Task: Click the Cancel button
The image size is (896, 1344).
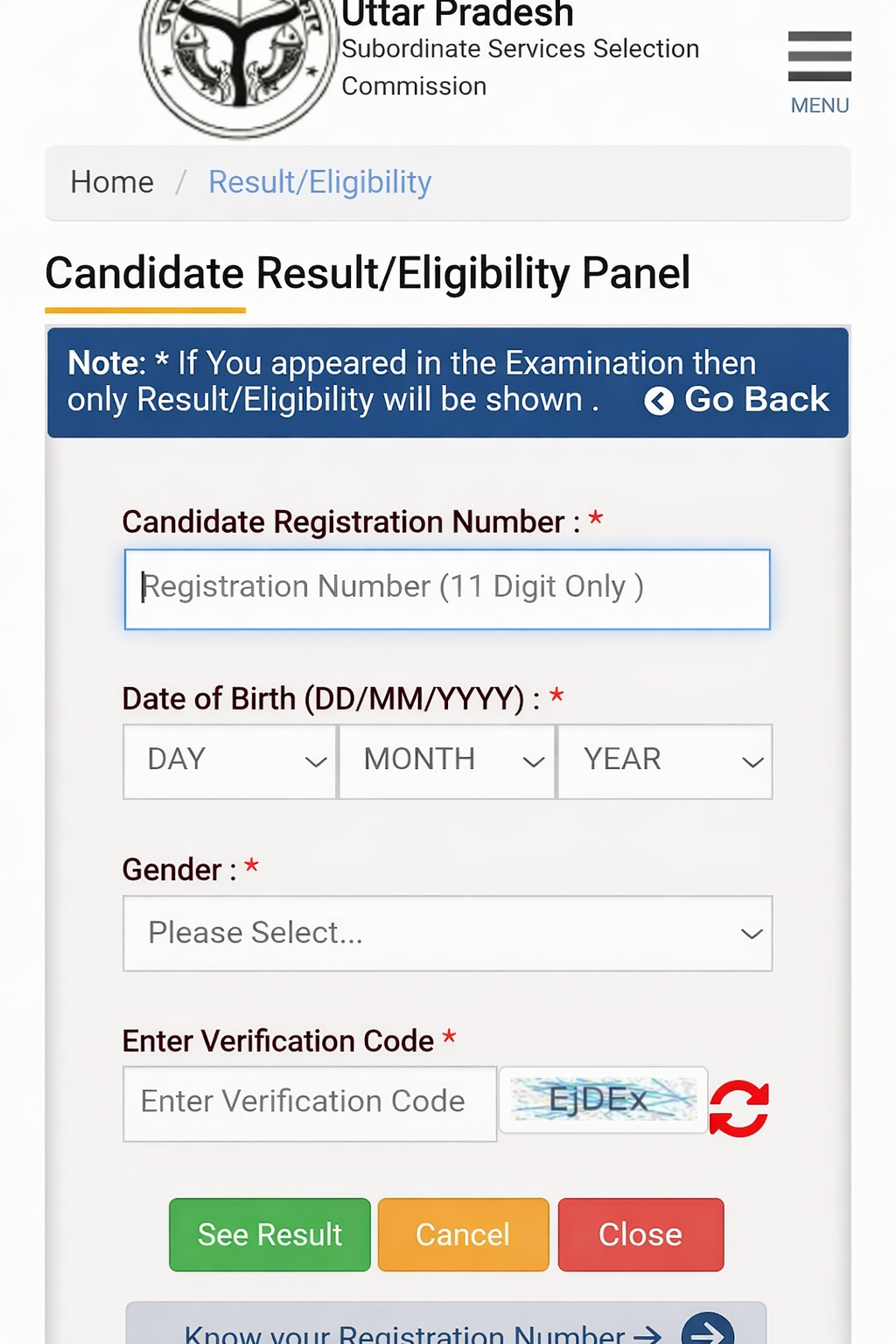Action: click(463, 1234)
